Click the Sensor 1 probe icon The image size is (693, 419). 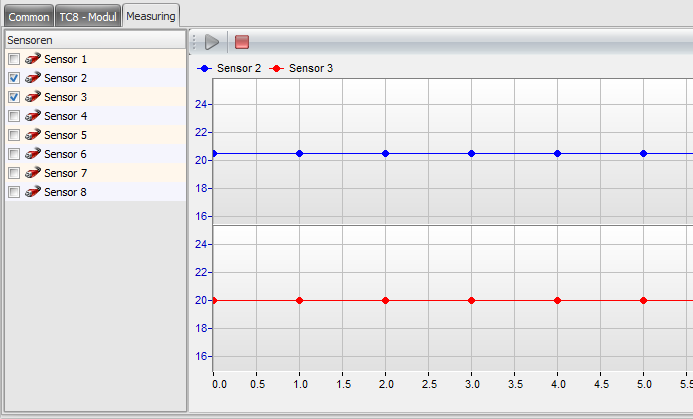tap(33, 59)
